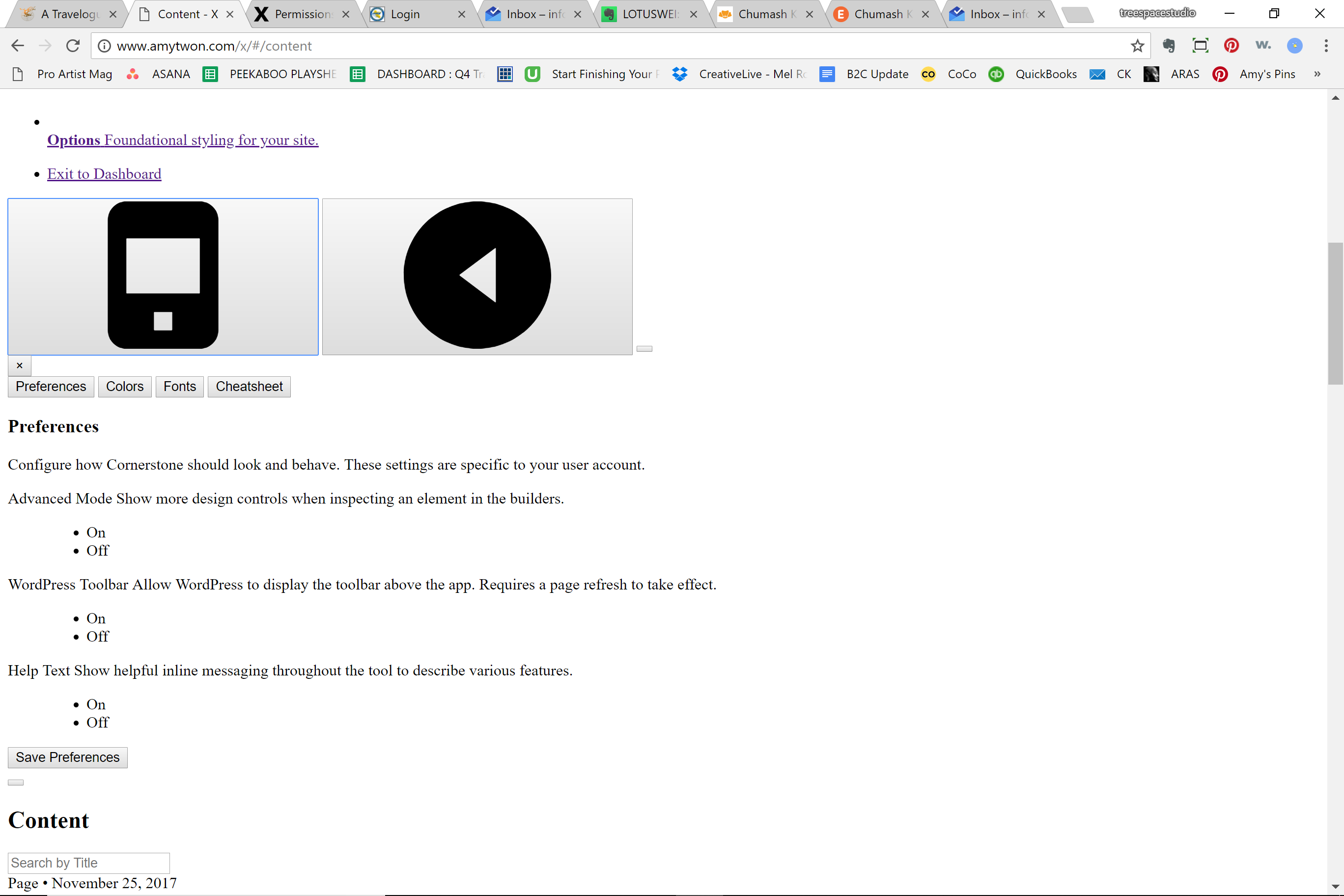
Task: Open the Chrome three-dot menu
Action: coord(1326,46)
